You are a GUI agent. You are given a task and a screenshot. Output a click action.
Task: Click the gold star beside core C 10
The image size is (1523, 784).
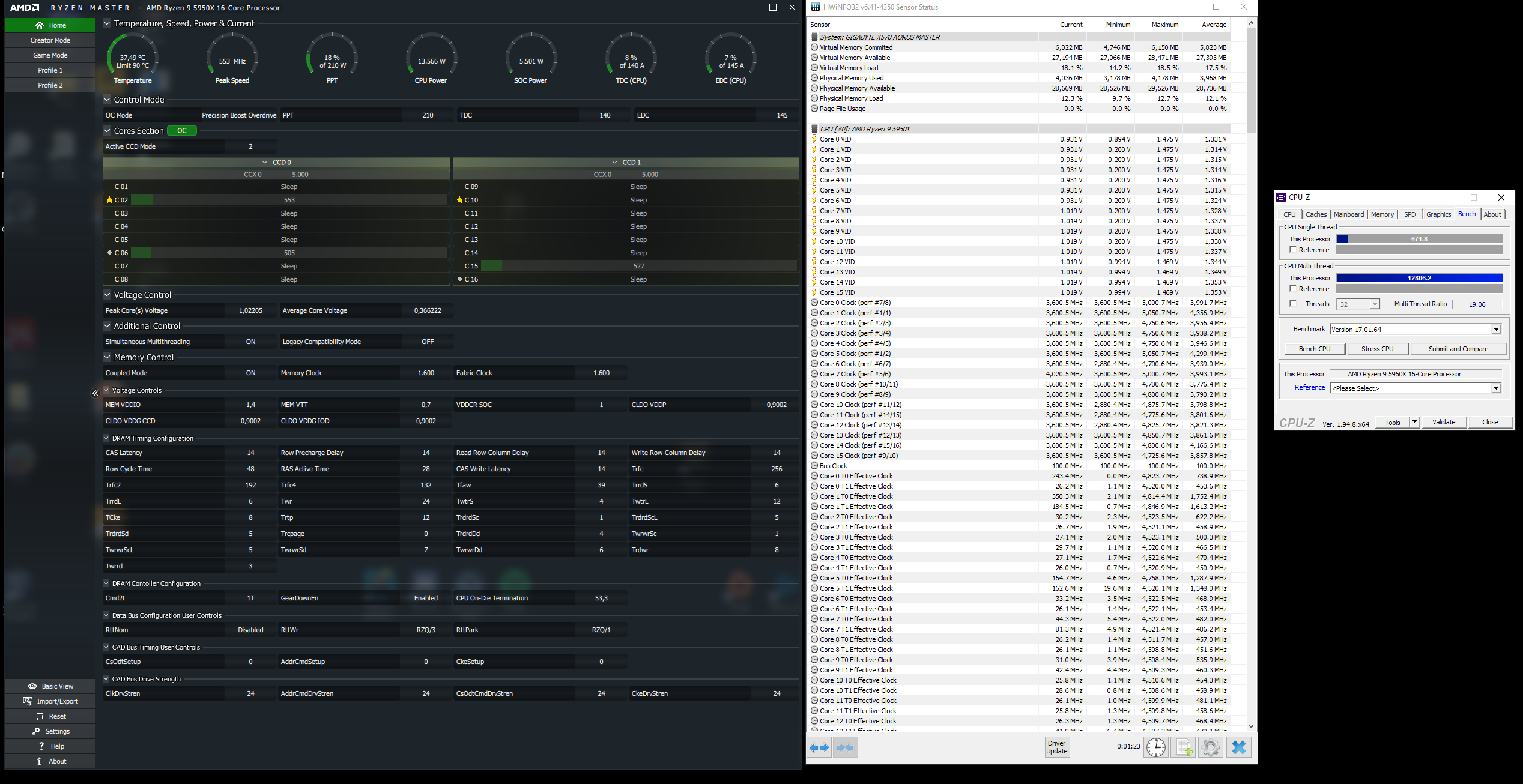(x=459, y=200)
